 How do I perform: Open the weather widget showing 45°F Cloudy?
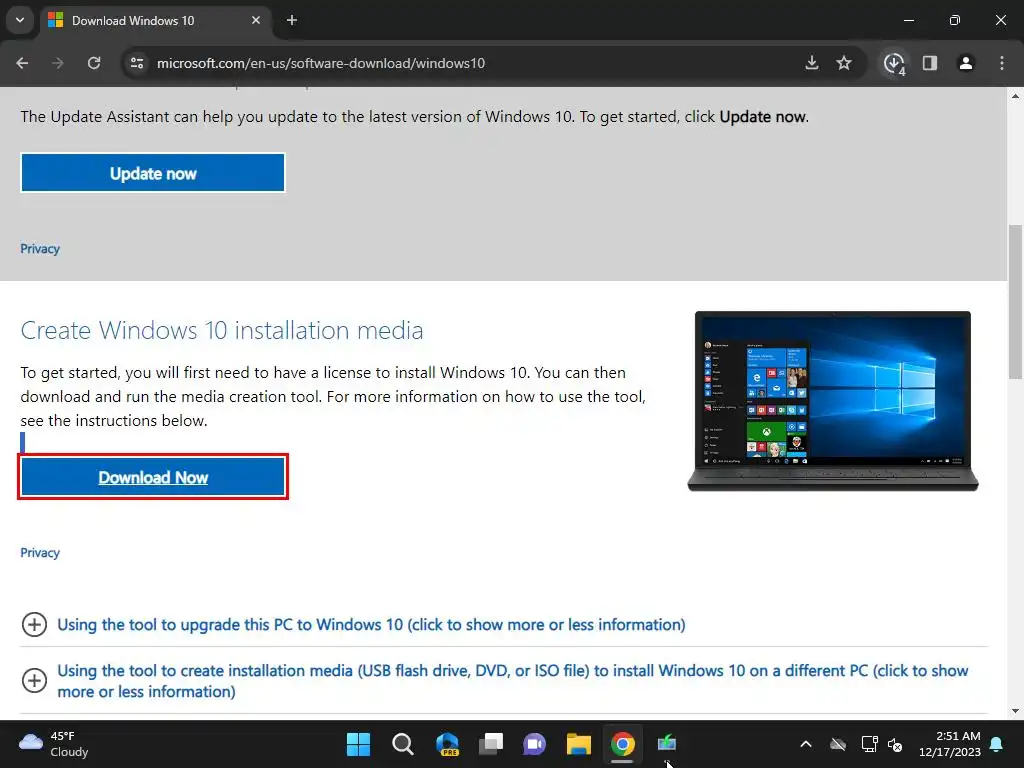(x=54, y=744)
